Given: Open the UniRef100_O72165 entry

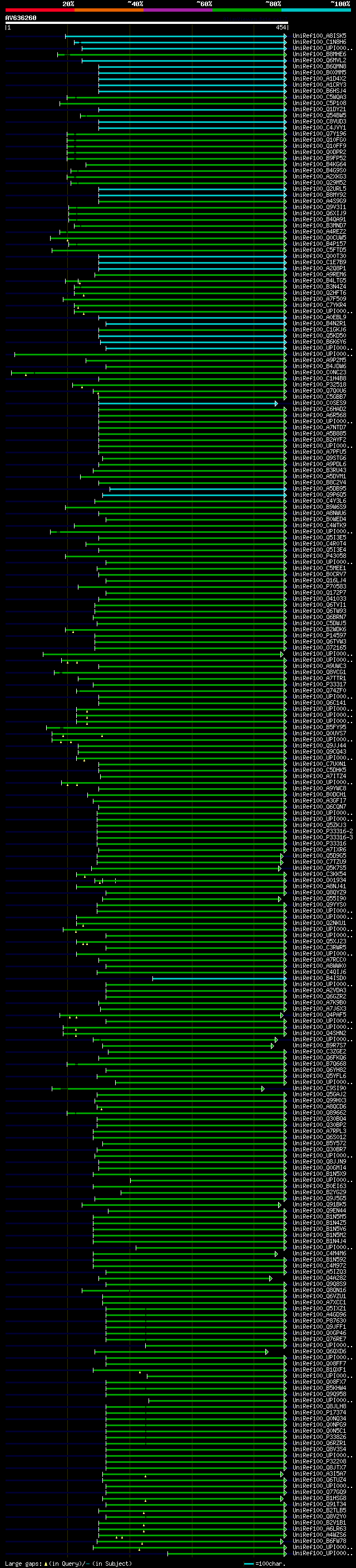Looking at the screenshot, I should click(x=319, y=647).
